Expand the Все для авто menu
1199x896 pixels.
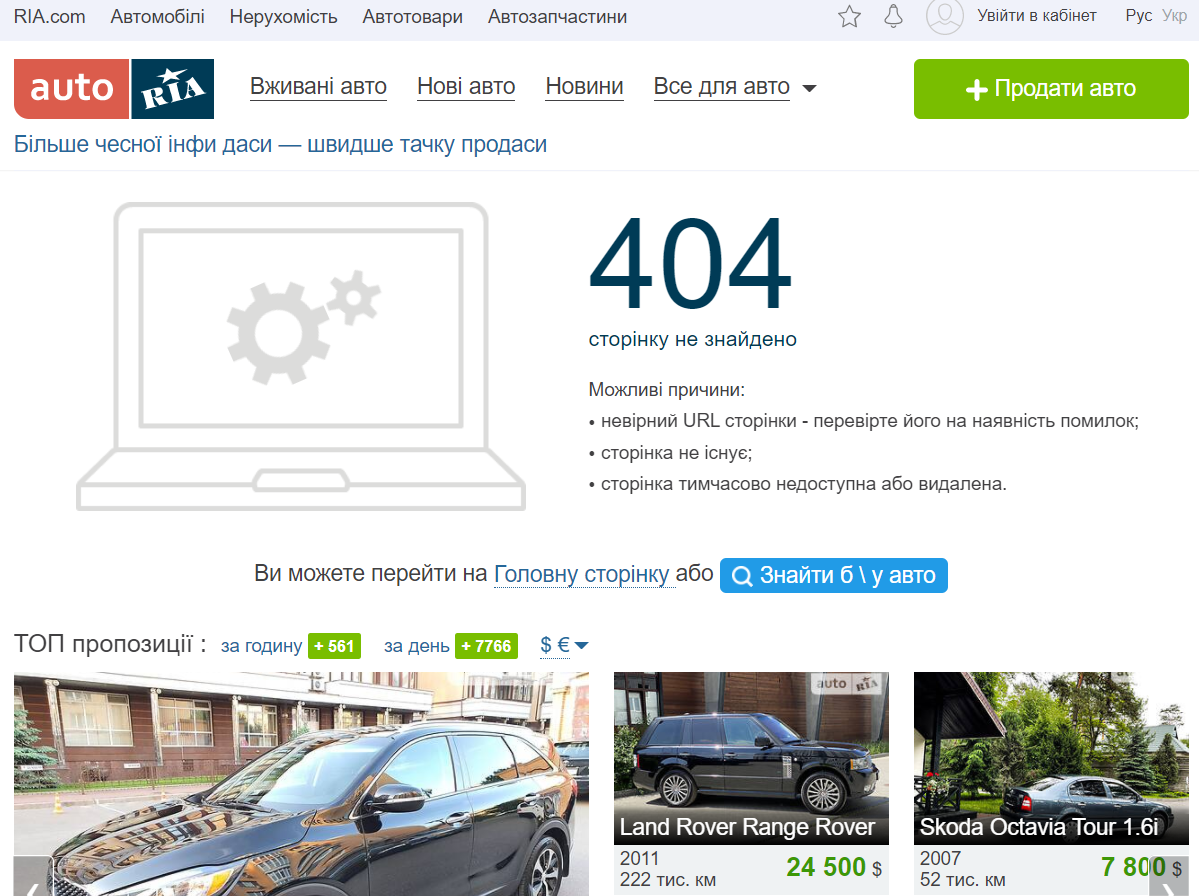(734, 87)
